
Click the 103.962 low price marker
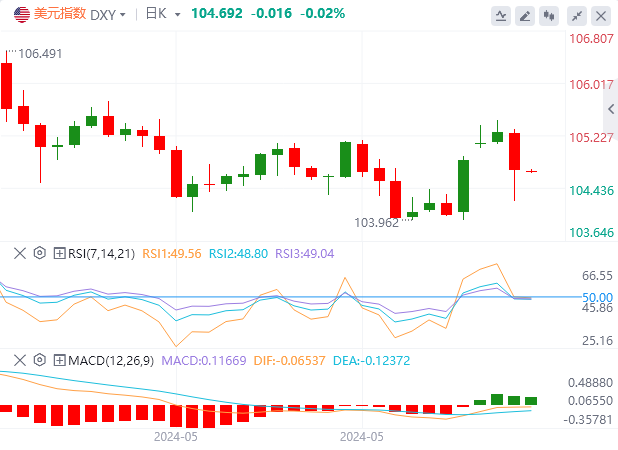[377, 222]
